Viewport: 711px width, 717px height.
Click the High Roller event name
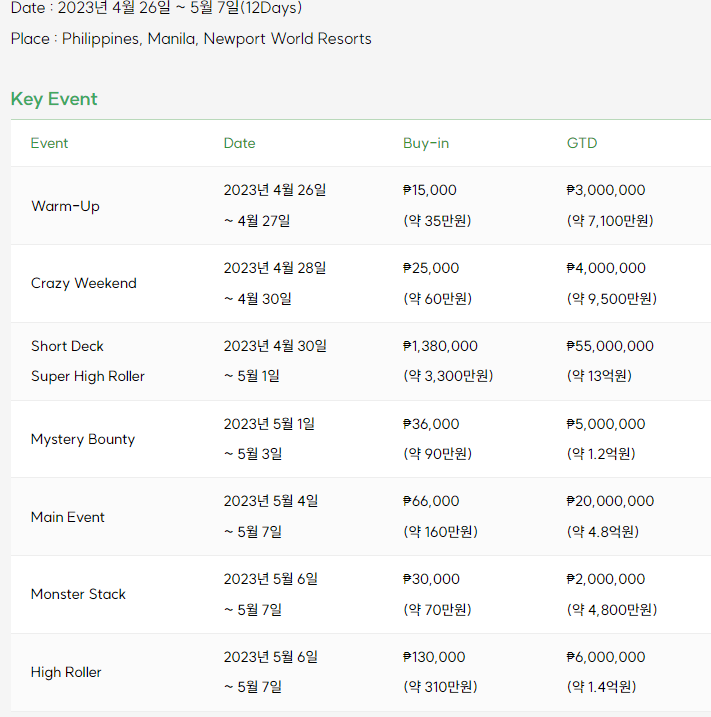click(x=66, y=672)
